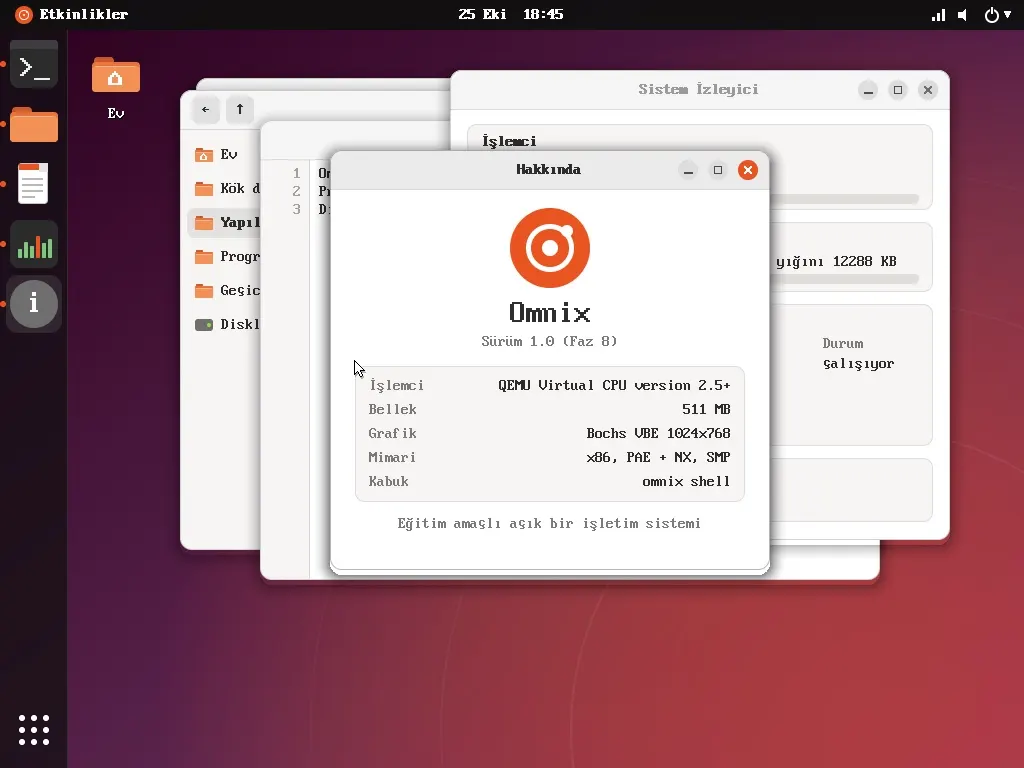Screen dimensions: 1024x768
Task: Click the Grafik label
Action: 392,434
